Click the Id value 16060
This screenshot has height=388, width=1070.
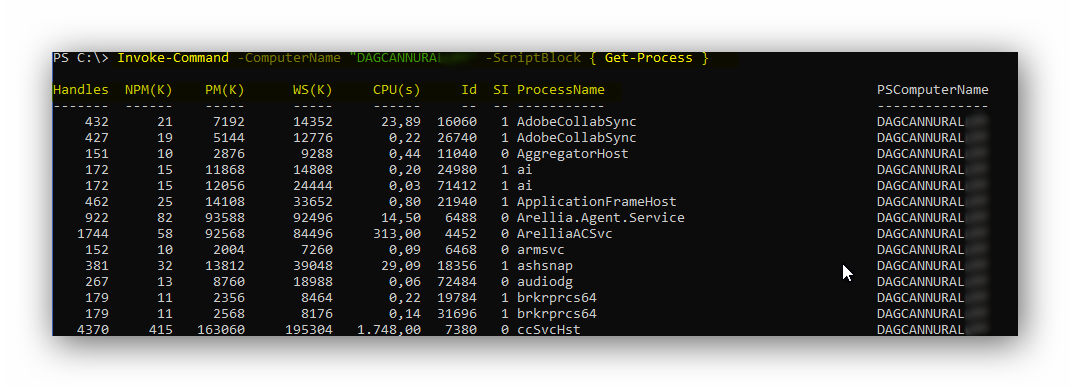click(457, 122)
